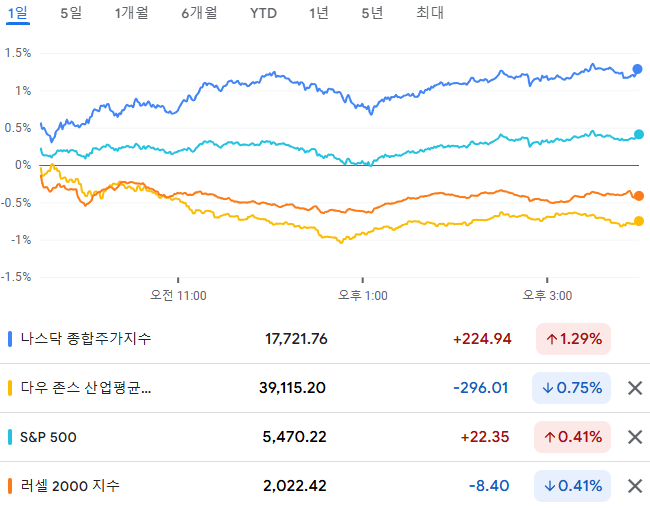Click the yellow Dow Jones endpoint dot

pos(639,221)
